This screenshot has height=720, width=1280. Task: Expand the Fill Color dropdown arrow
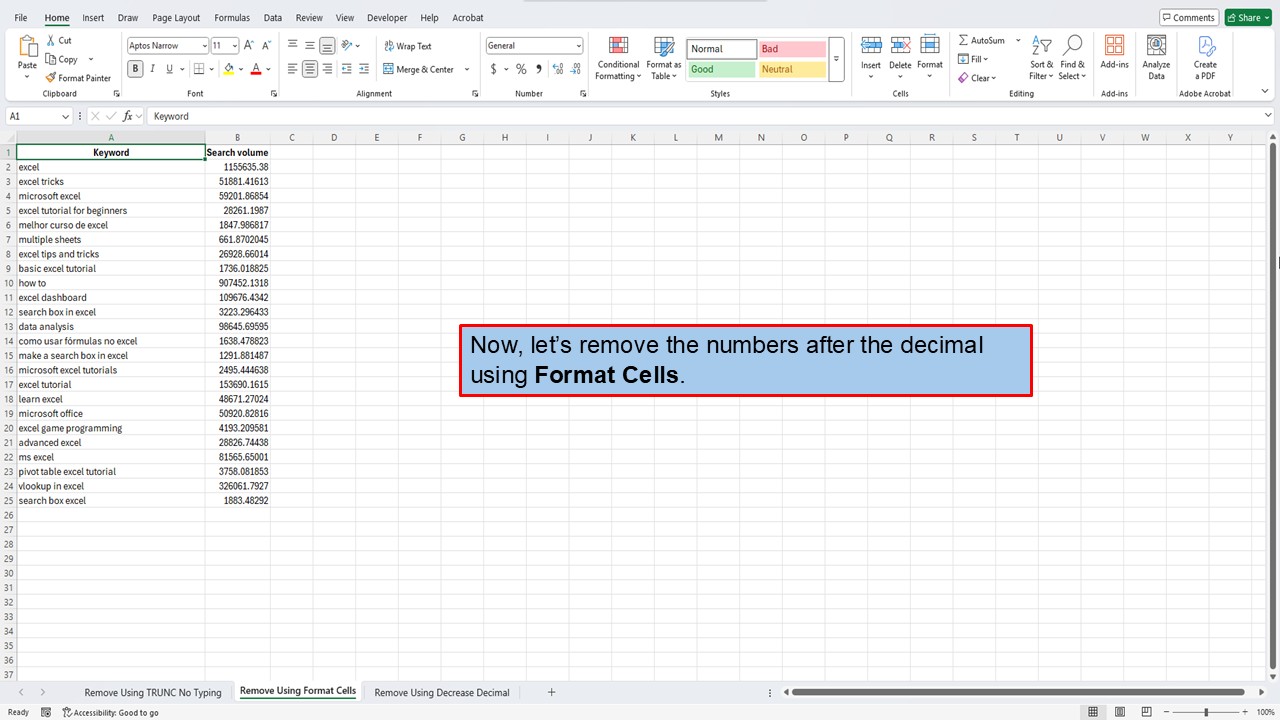pyautogui.click(x=239, y=68)
